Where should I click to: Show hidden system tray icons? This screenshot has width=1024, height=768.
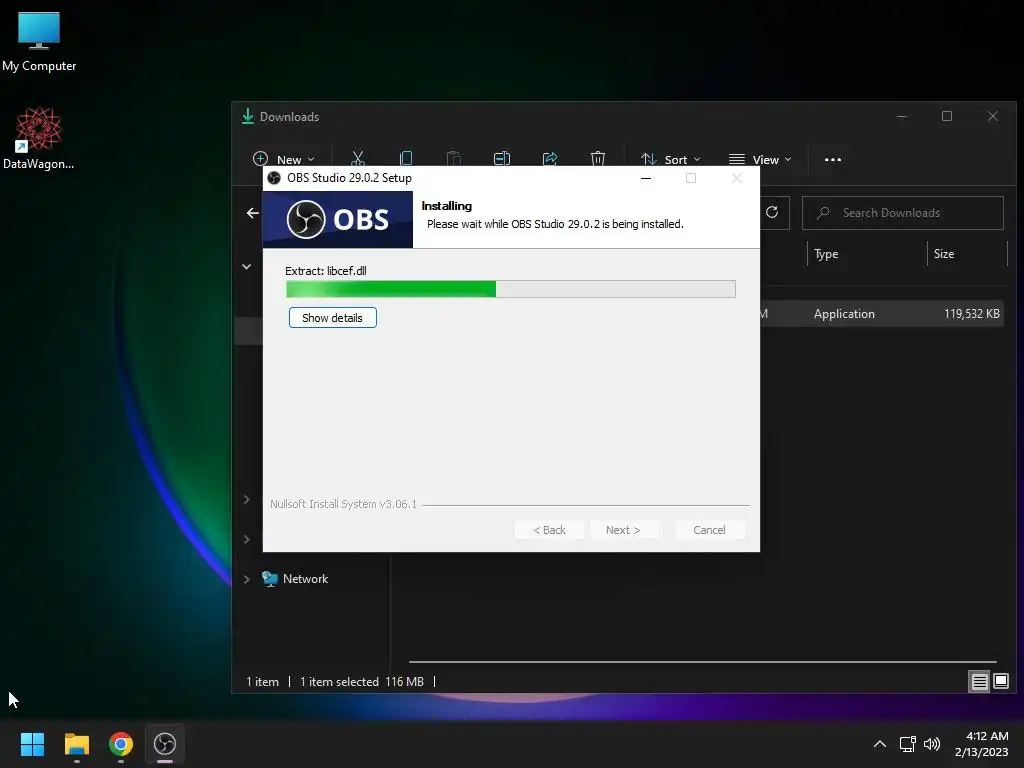[x=880, y=744]
